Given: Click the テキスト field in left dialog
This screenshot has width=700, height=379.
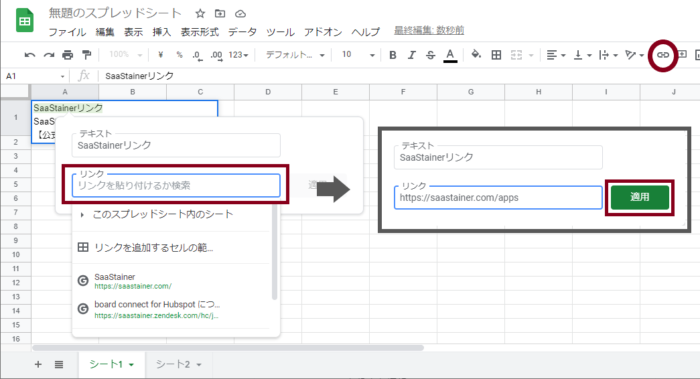Looking at the screenshot, I should (x=176, y=145).
